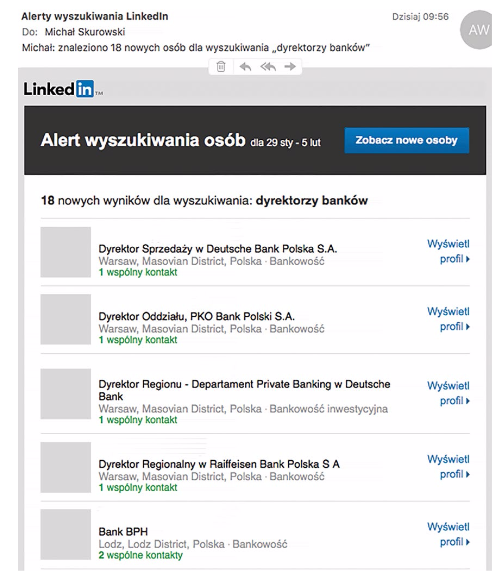Click photo thumbnail of Bank BPH result
This screenshot has width=502, height=576.
coord(66,534)
